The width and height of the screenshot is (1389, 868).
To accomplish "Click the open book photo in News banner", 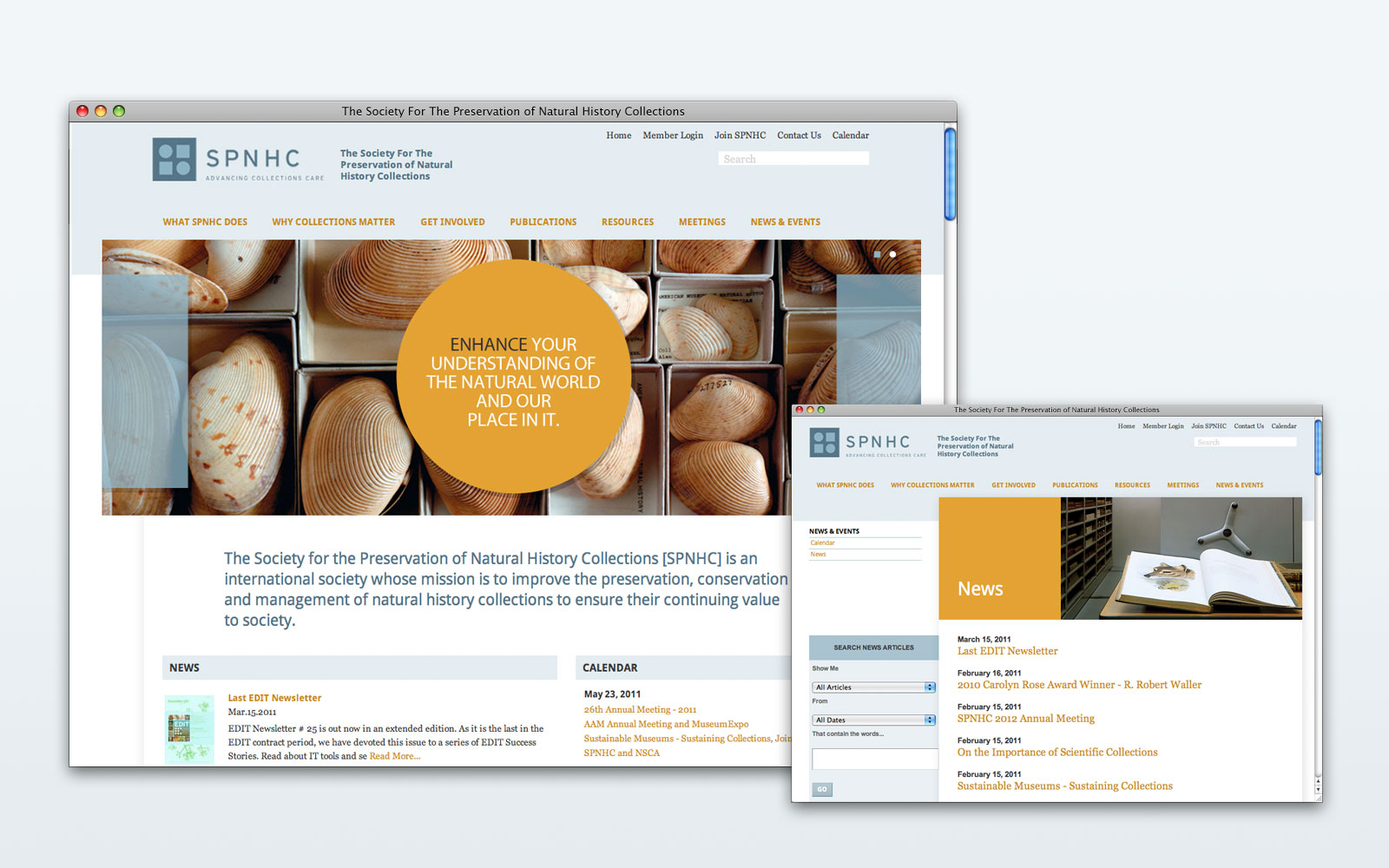I will point(1181,558).
